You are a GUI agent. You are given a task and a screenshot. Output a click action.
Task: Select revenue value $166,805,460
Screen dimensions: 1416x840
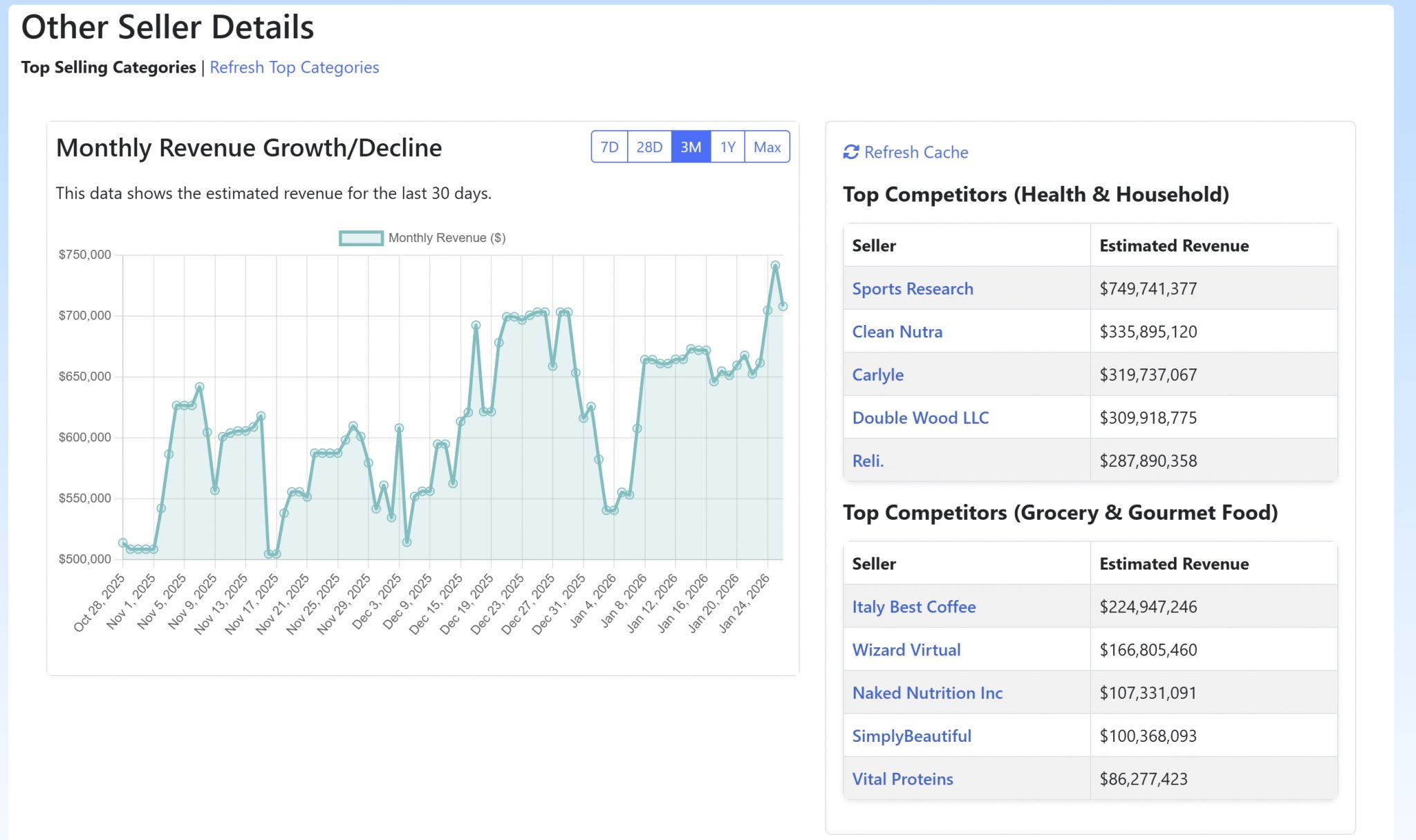1148,649
